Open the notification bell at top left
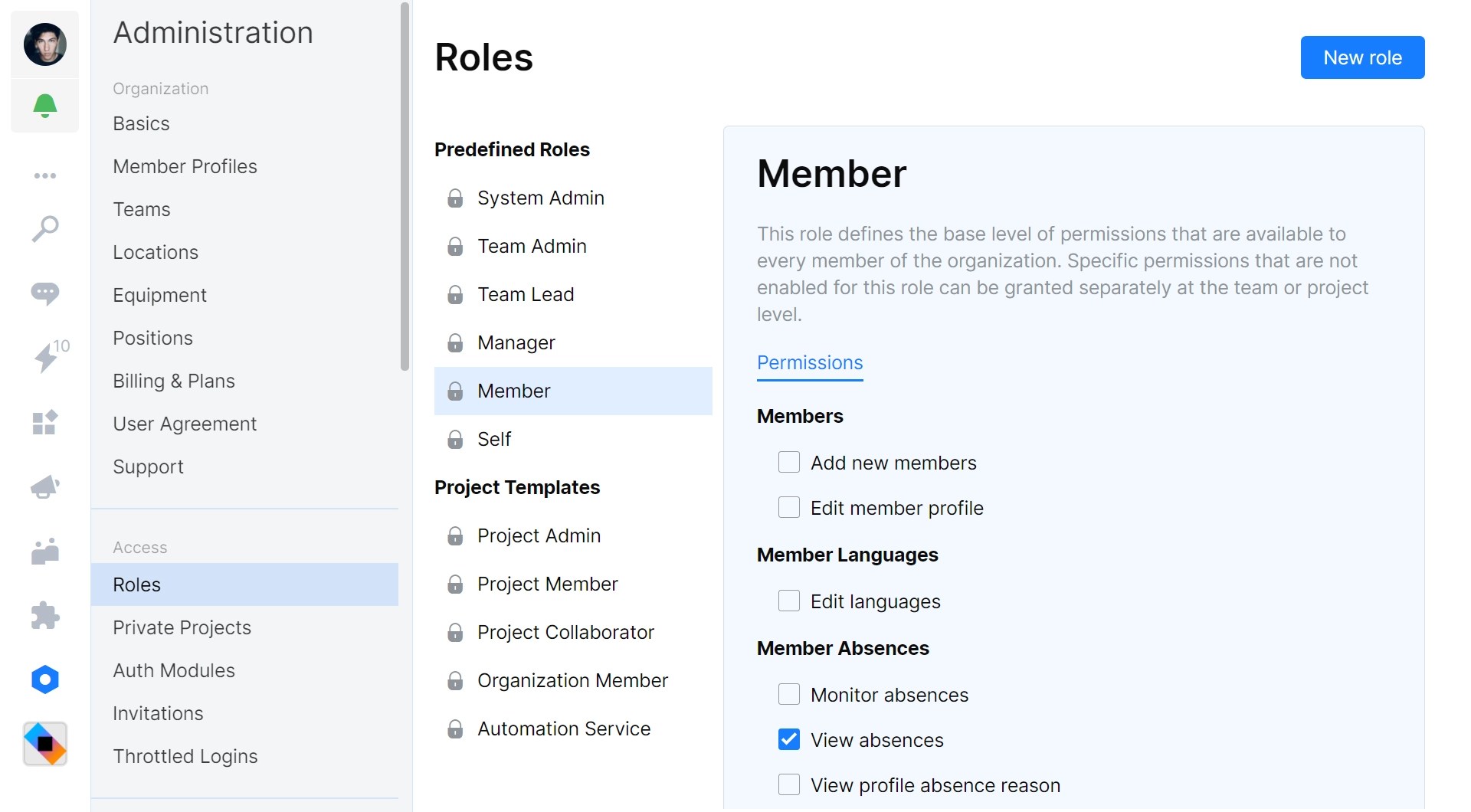The image size is (1471, 812). (x=45, y=106)
